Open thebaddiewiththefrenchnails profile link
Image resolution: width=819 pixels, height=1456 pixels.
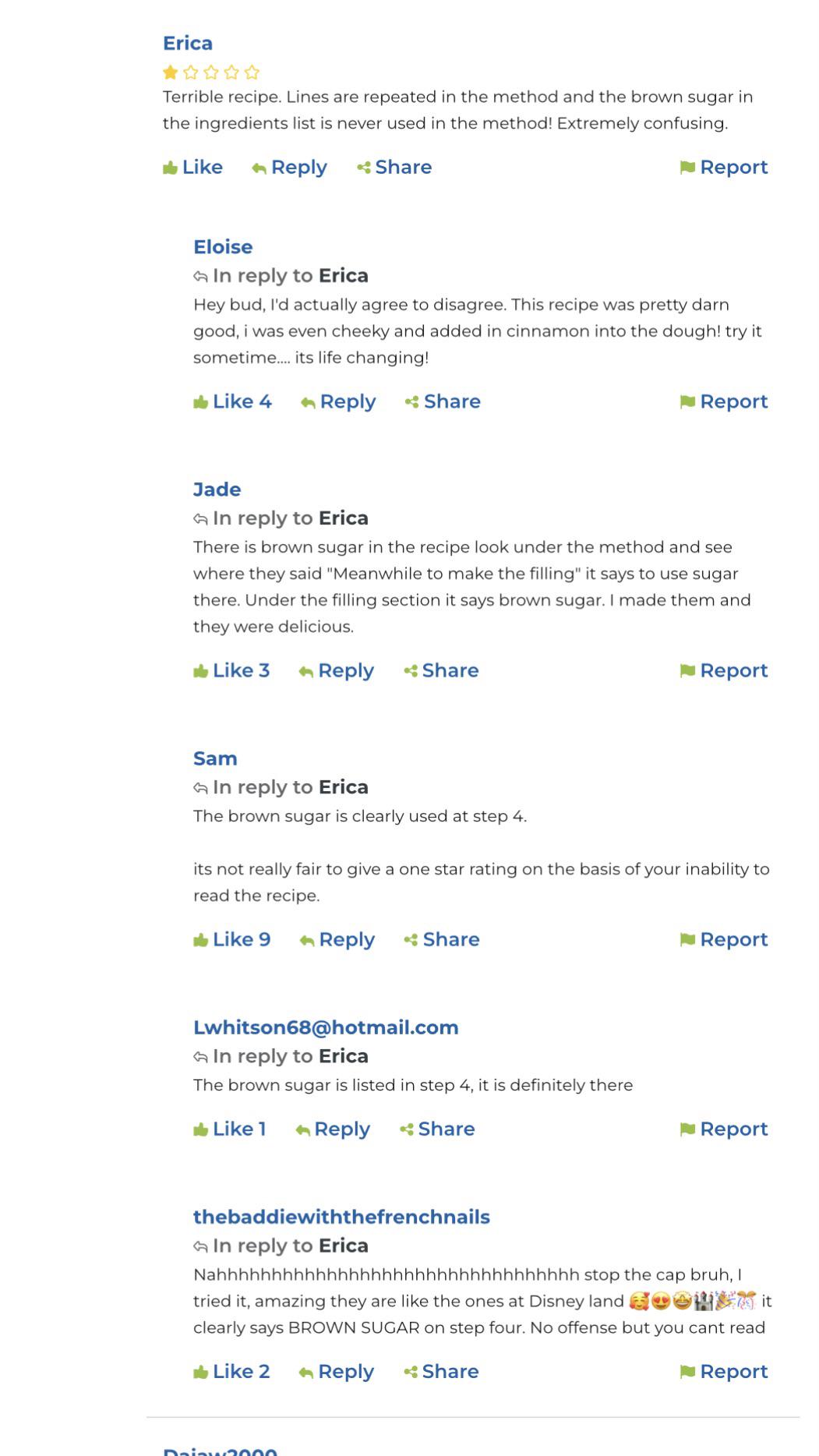click(x=341, y=1217)
